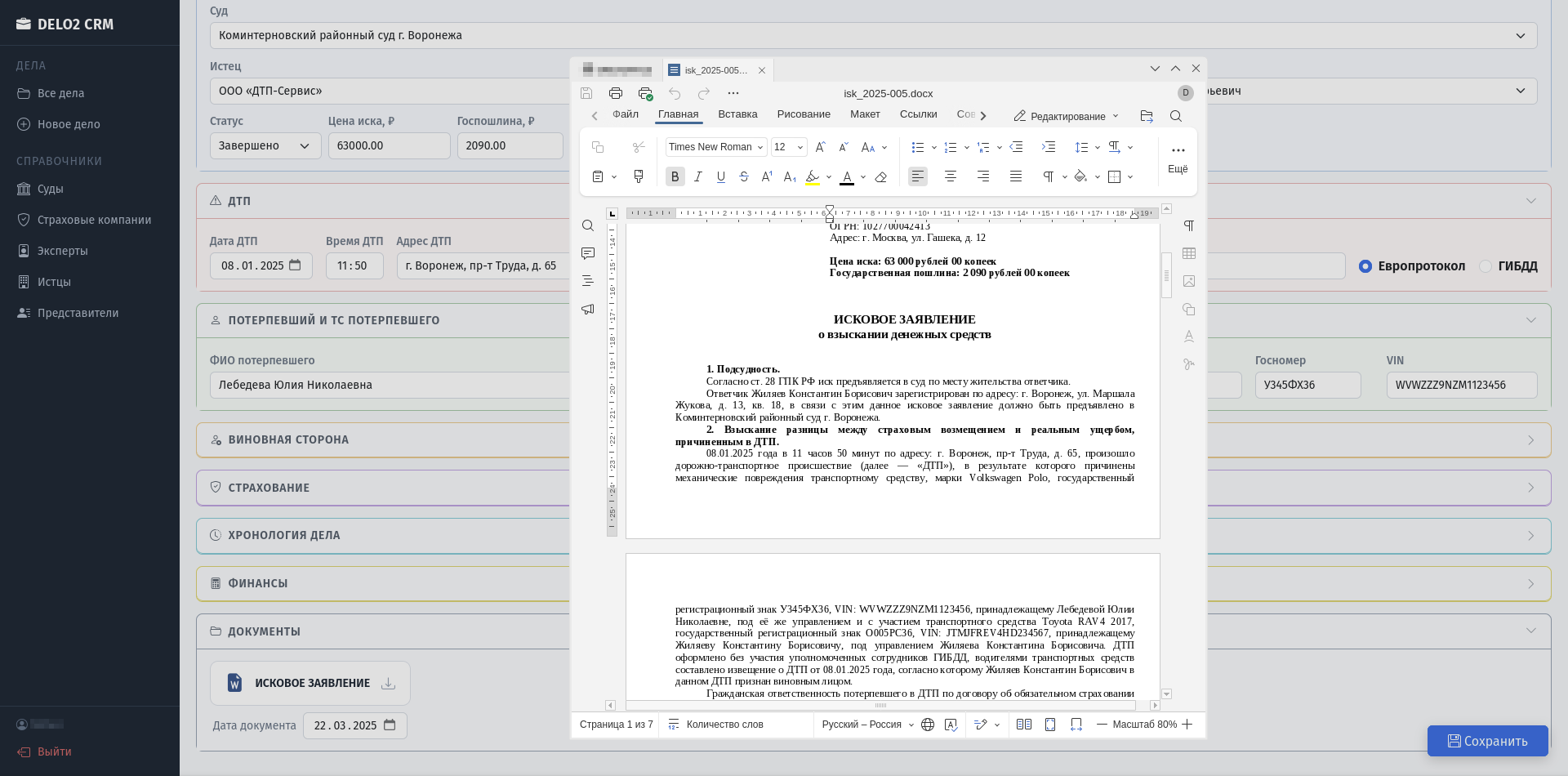Align paragraph to the right
The image size is (1568, 776).
[x=983, y=176]
